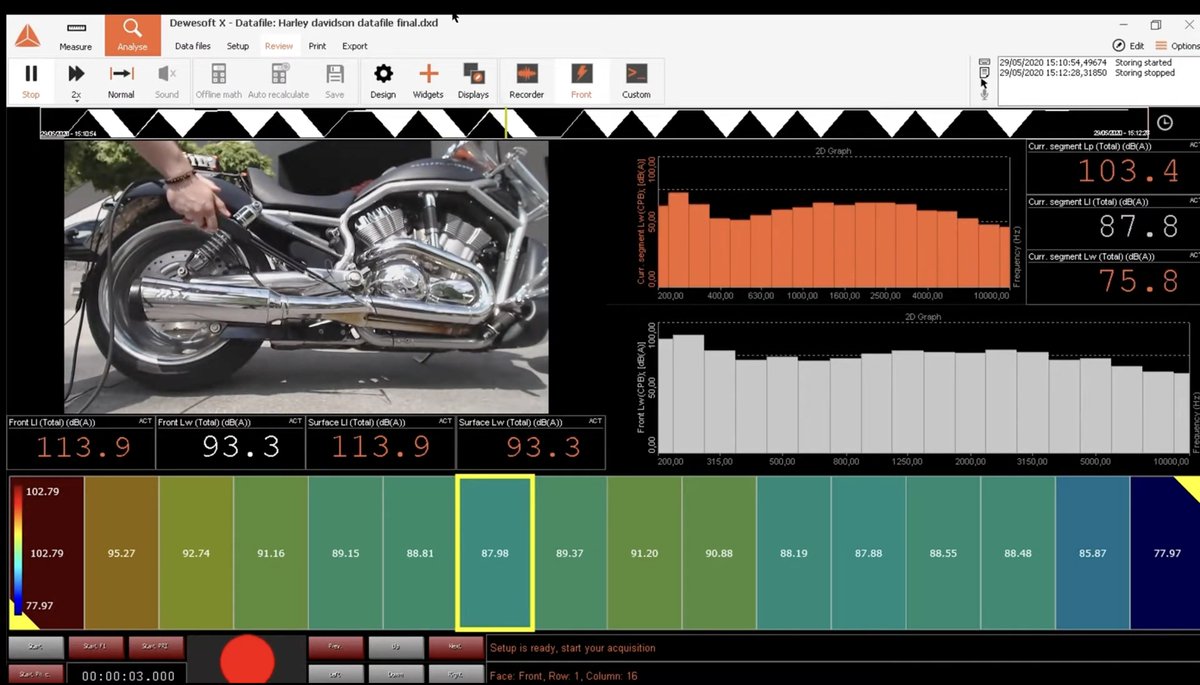Click the Prev. navigation button
Screen dimensions: 1200x685
click(x=336, y=648)
